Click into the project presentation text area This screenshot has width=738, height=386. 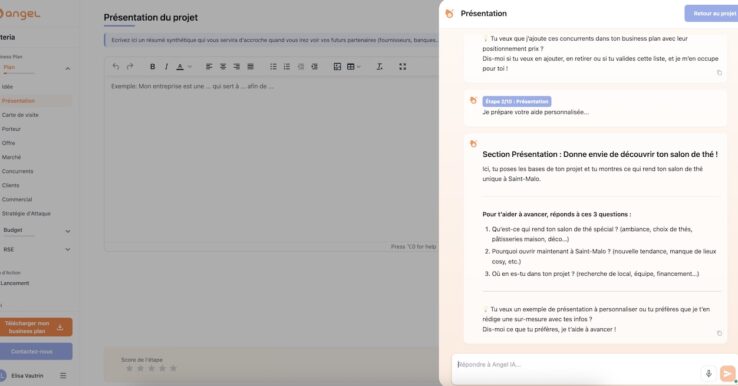271,160
